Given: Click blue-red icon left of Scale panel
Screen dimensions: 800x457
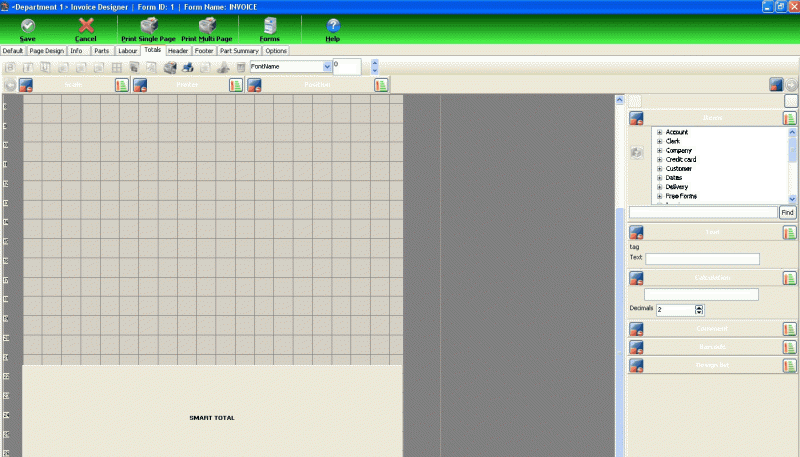Looking at the screenshot, I should [x=26, y=85].
